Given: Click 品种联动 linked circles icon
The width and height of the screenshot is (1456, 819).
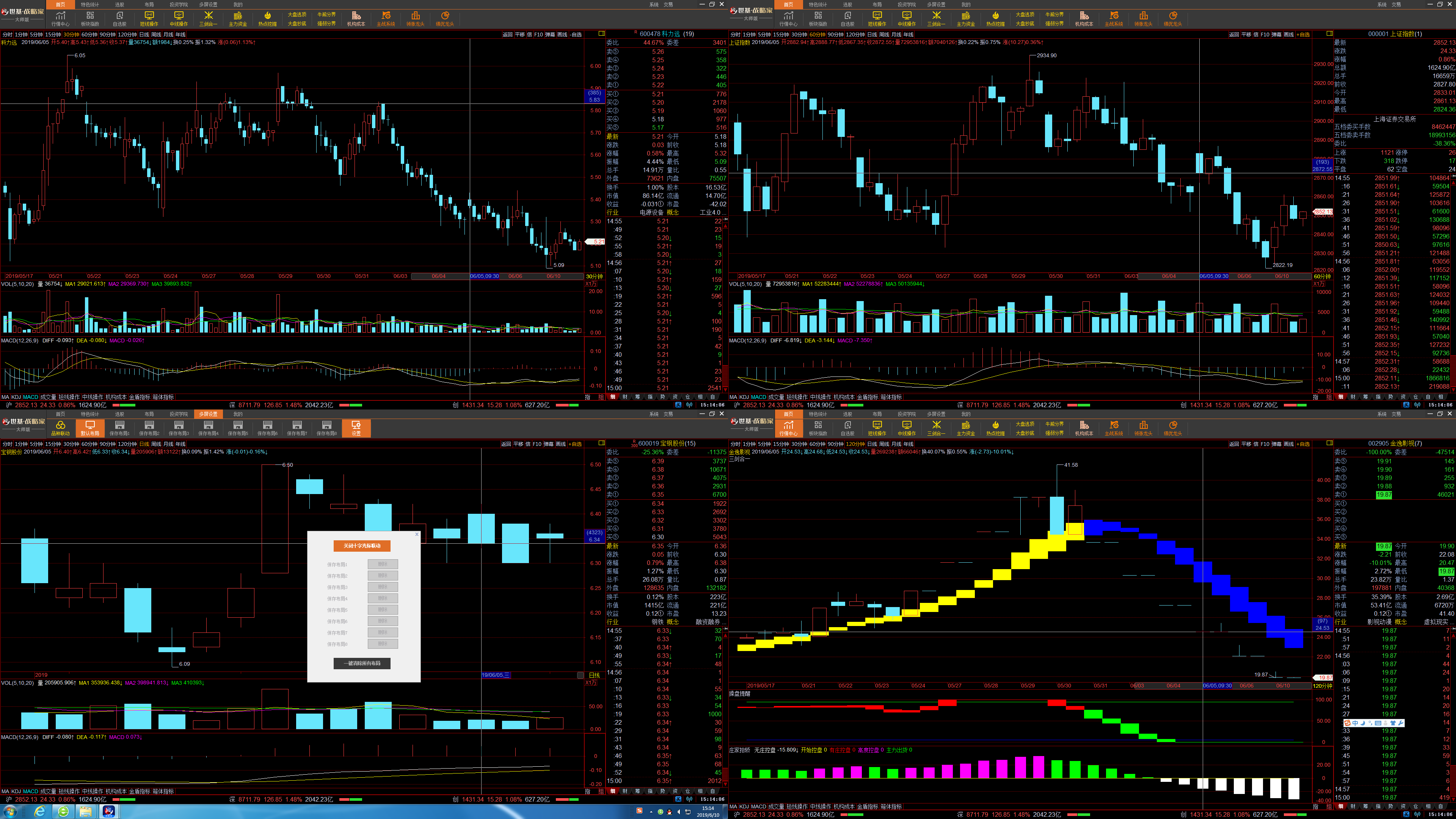Looking at the screenshot, I should (x=61, y=428).
